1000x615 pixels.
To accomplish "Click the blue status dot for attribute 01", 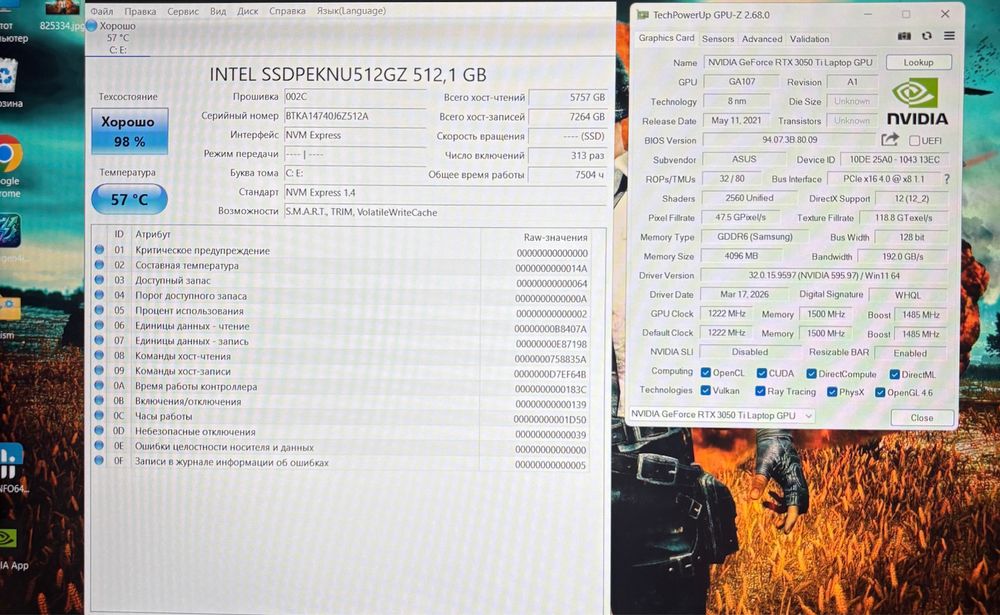I will tap(99, 250).
